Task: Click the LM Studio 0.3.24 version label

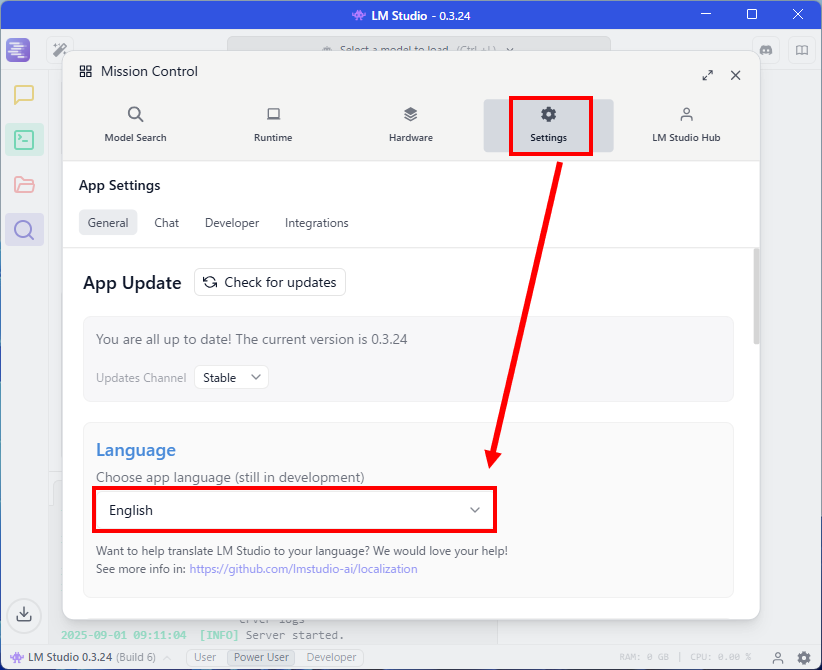Action: 70,657
